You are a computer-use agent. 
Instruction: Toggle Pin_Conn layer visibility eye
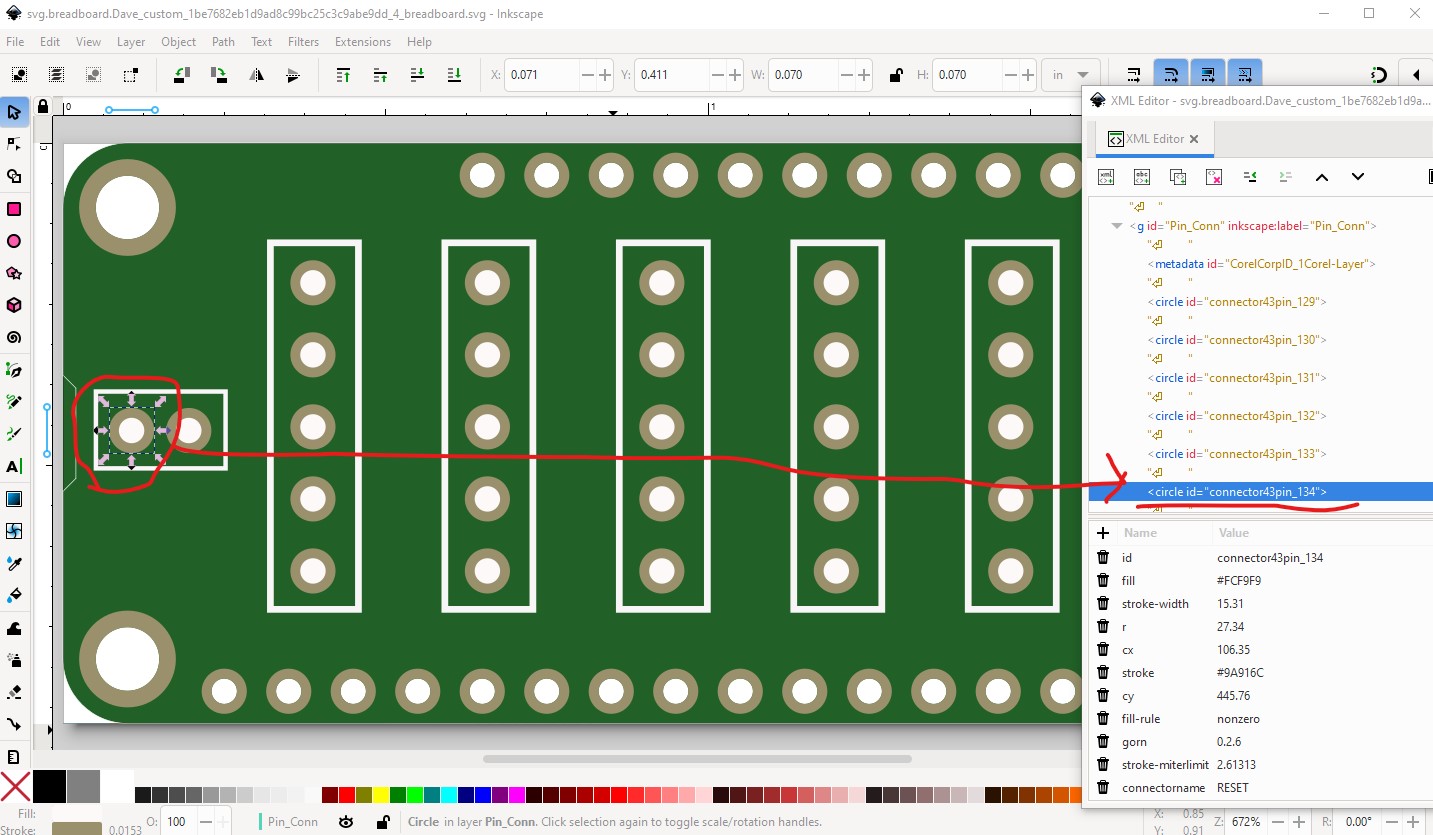pos(346,821)
